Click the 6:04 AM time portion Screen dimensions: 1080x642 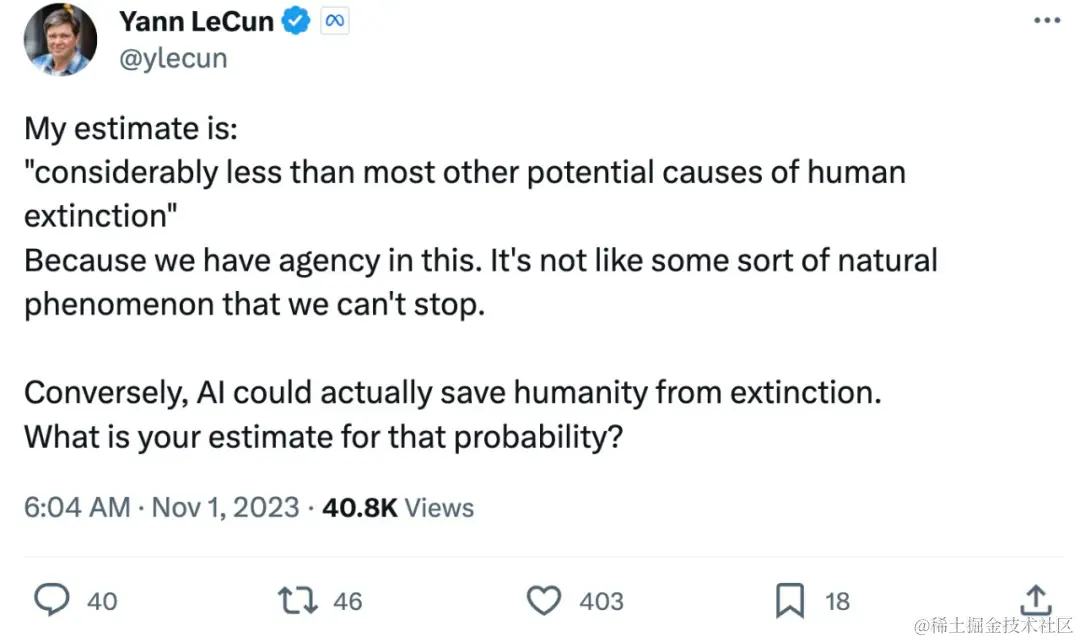coord(76,507)
